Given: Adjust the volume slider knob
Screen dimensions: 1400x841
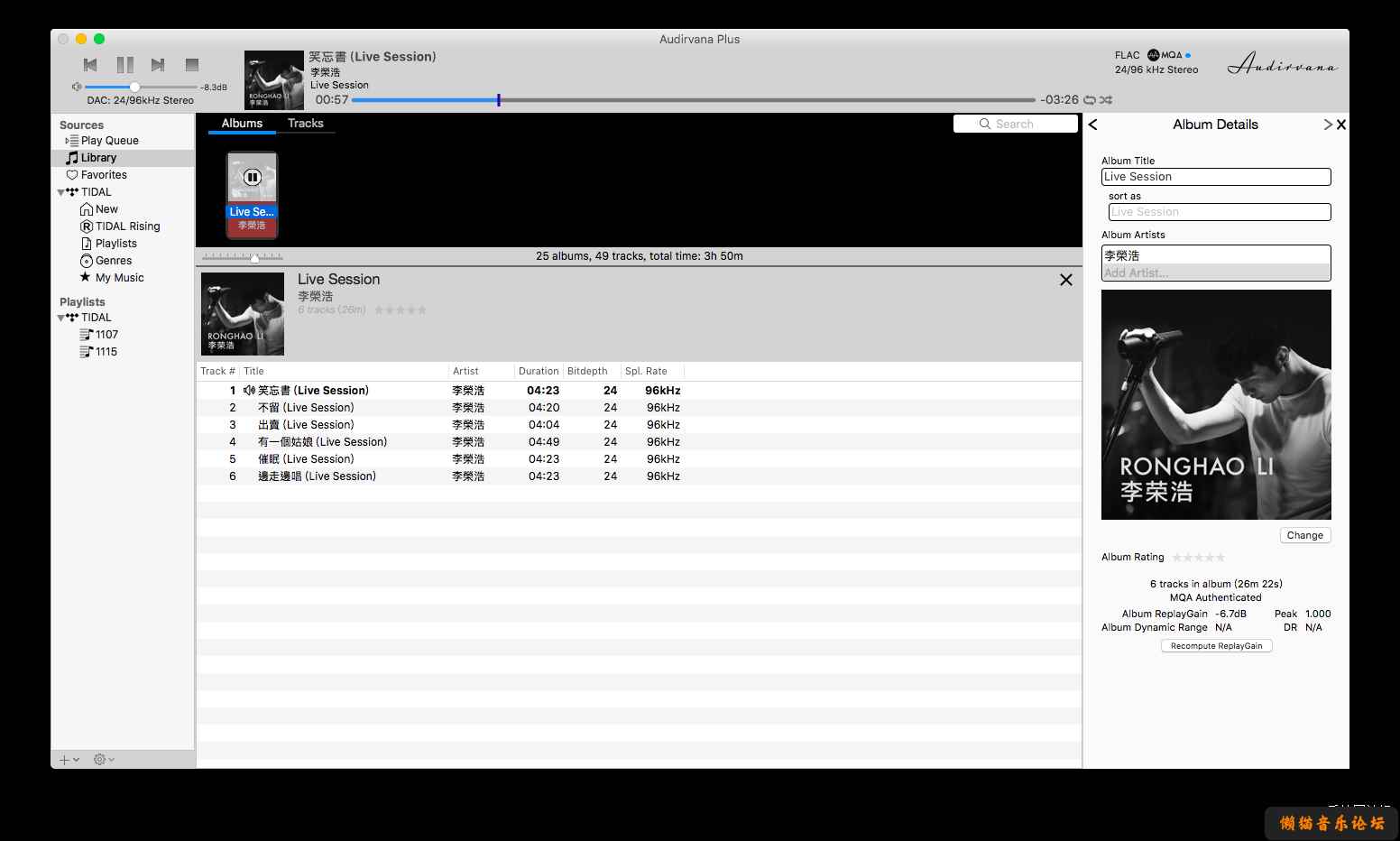Looking at the screenshot, I should pos(134,87).
